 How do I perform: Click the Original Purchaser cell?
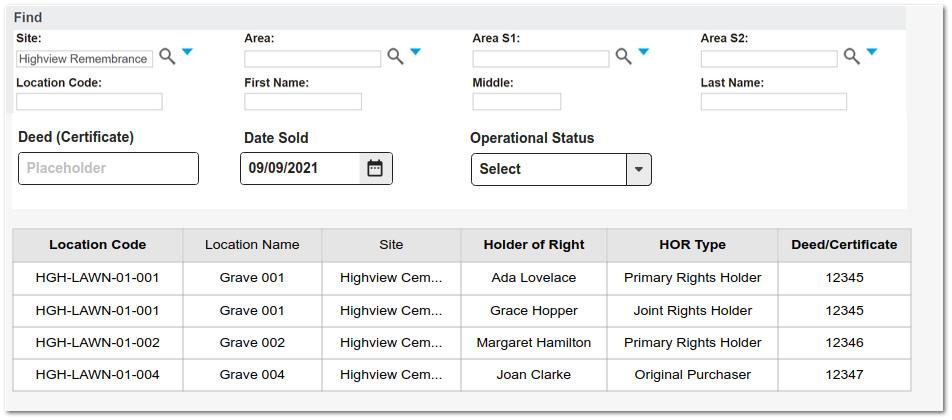point(692,375)
